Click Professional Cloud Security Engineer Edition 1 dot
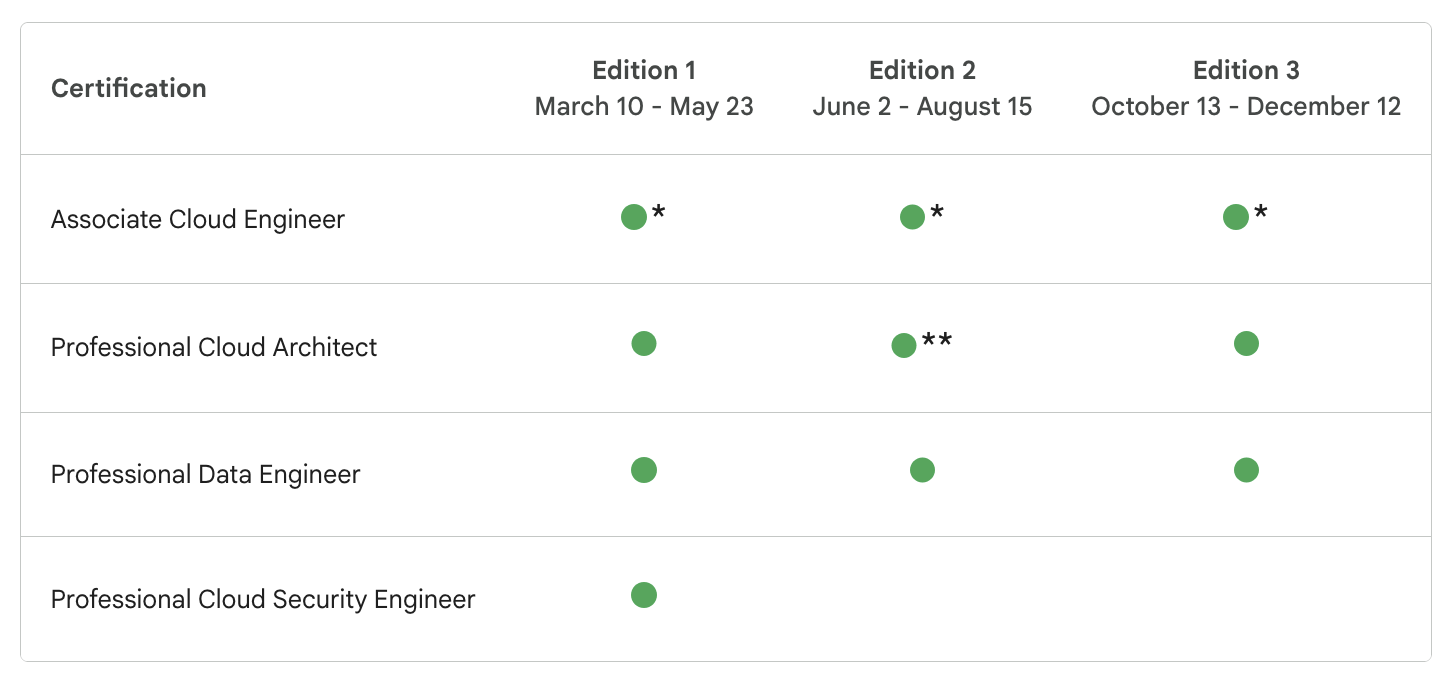The height and width of the screenshot is (686, 1454). coord(644,596)
